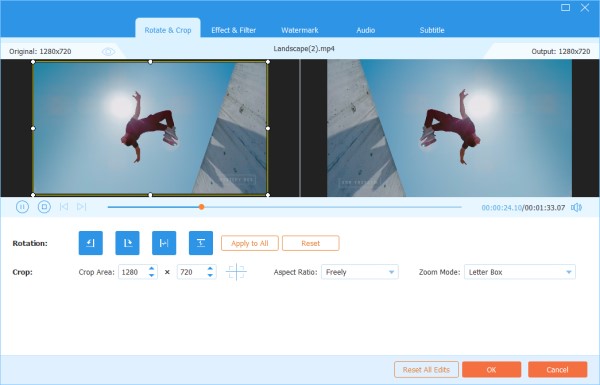This screenshot has width=600, height=385.
Task: Click the top-left crop handle
Action: point(33,62)
